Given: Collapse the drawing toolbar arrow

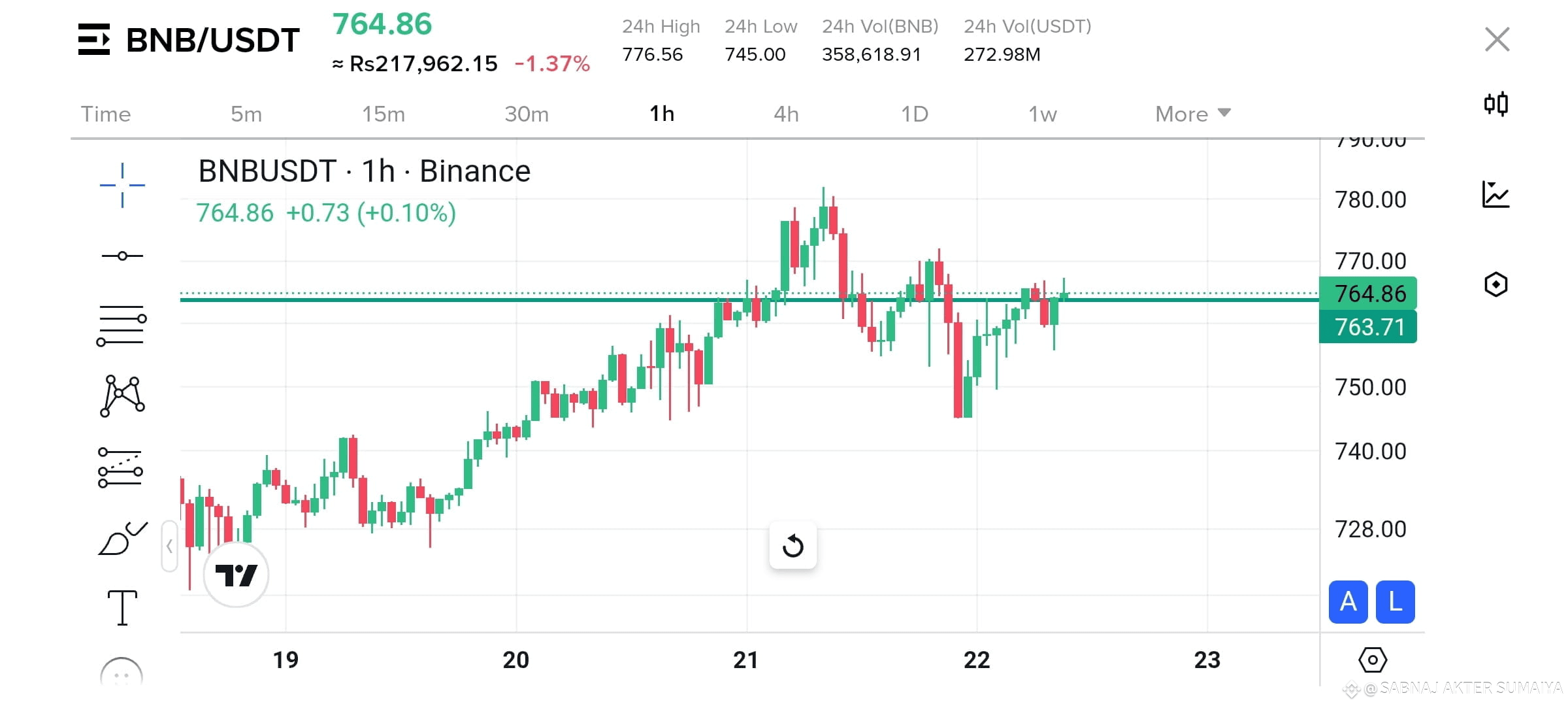Looking at the screenshot, I should coord(169,546).
